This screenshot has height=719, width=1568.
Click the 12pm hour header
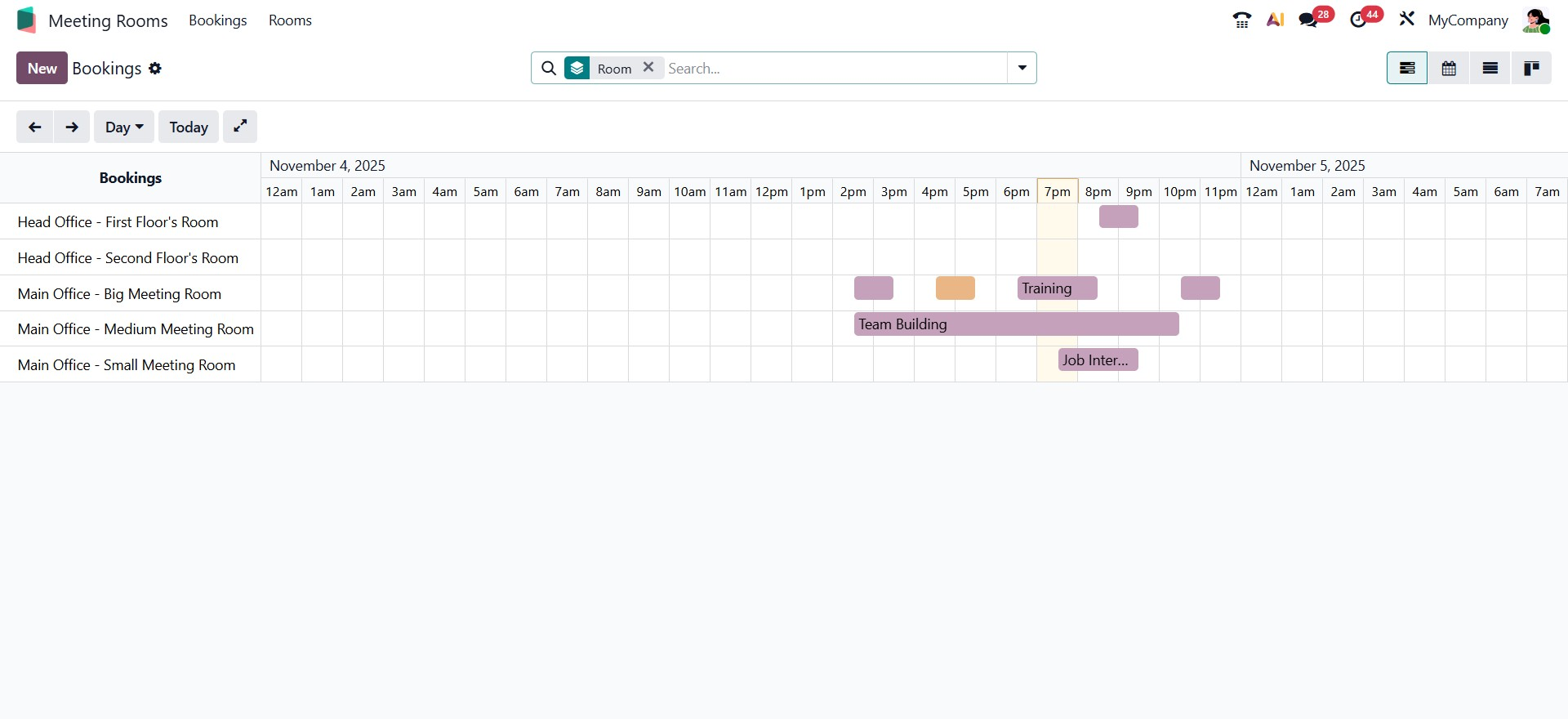coord(772,191)
